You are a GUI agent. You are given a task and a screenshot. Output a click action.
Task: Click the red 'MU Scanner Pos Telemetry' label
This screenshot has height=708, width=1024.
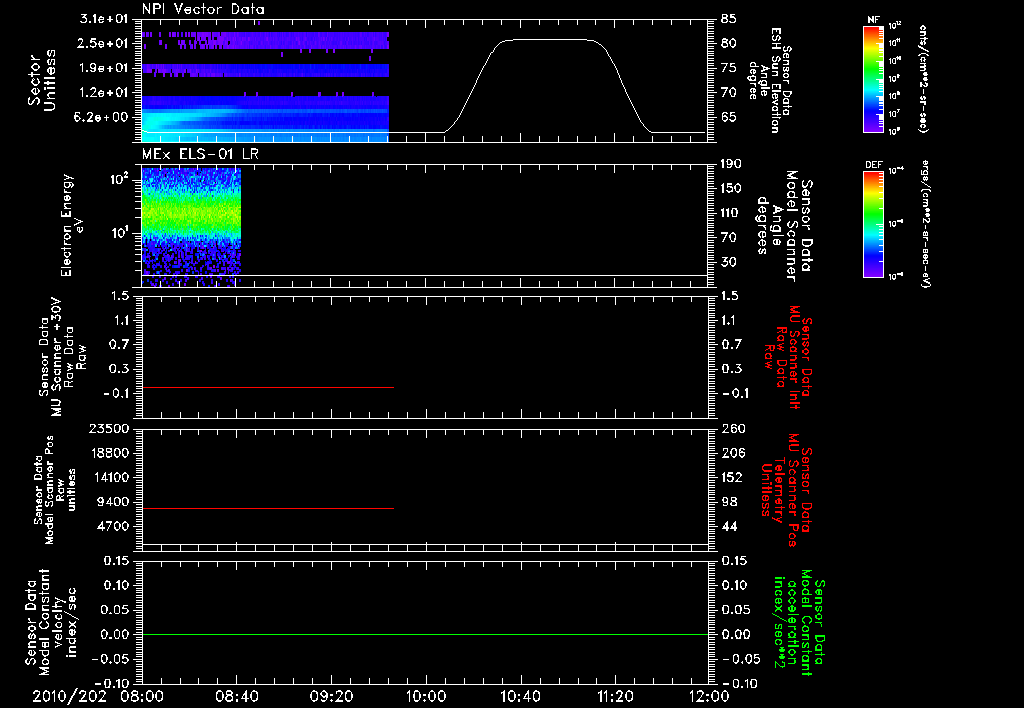(786, 490)
